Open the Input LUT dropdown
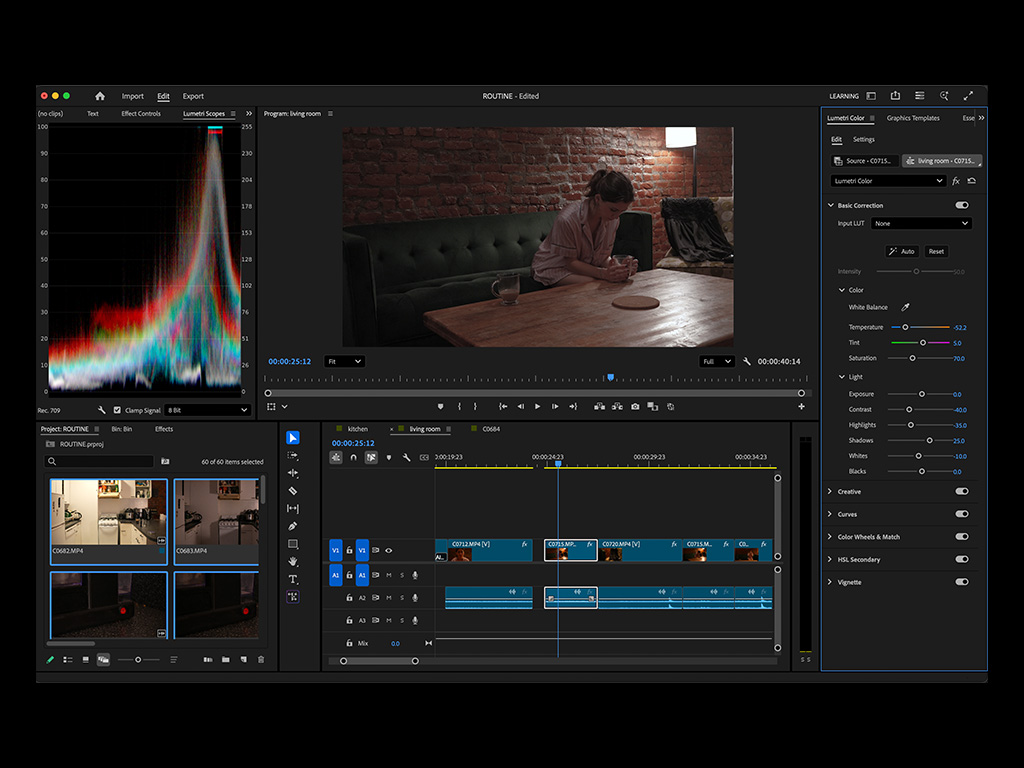This screenshot has width=1024, height=768. point(920,223)
